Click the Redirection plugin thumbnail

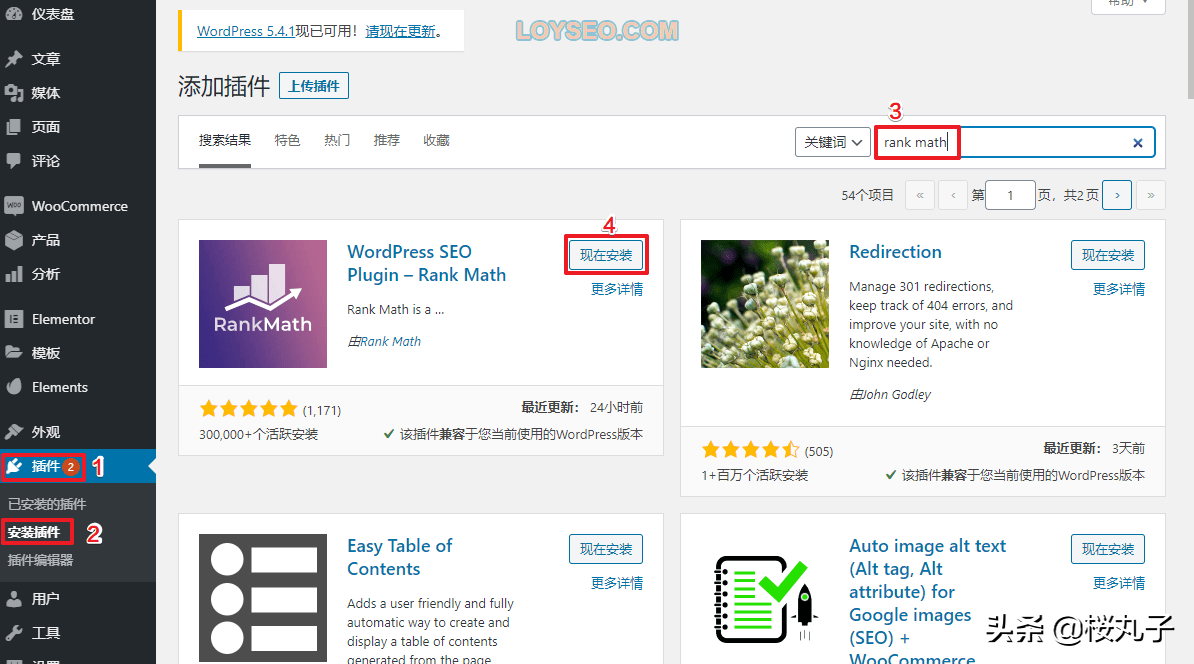[764, 304]
